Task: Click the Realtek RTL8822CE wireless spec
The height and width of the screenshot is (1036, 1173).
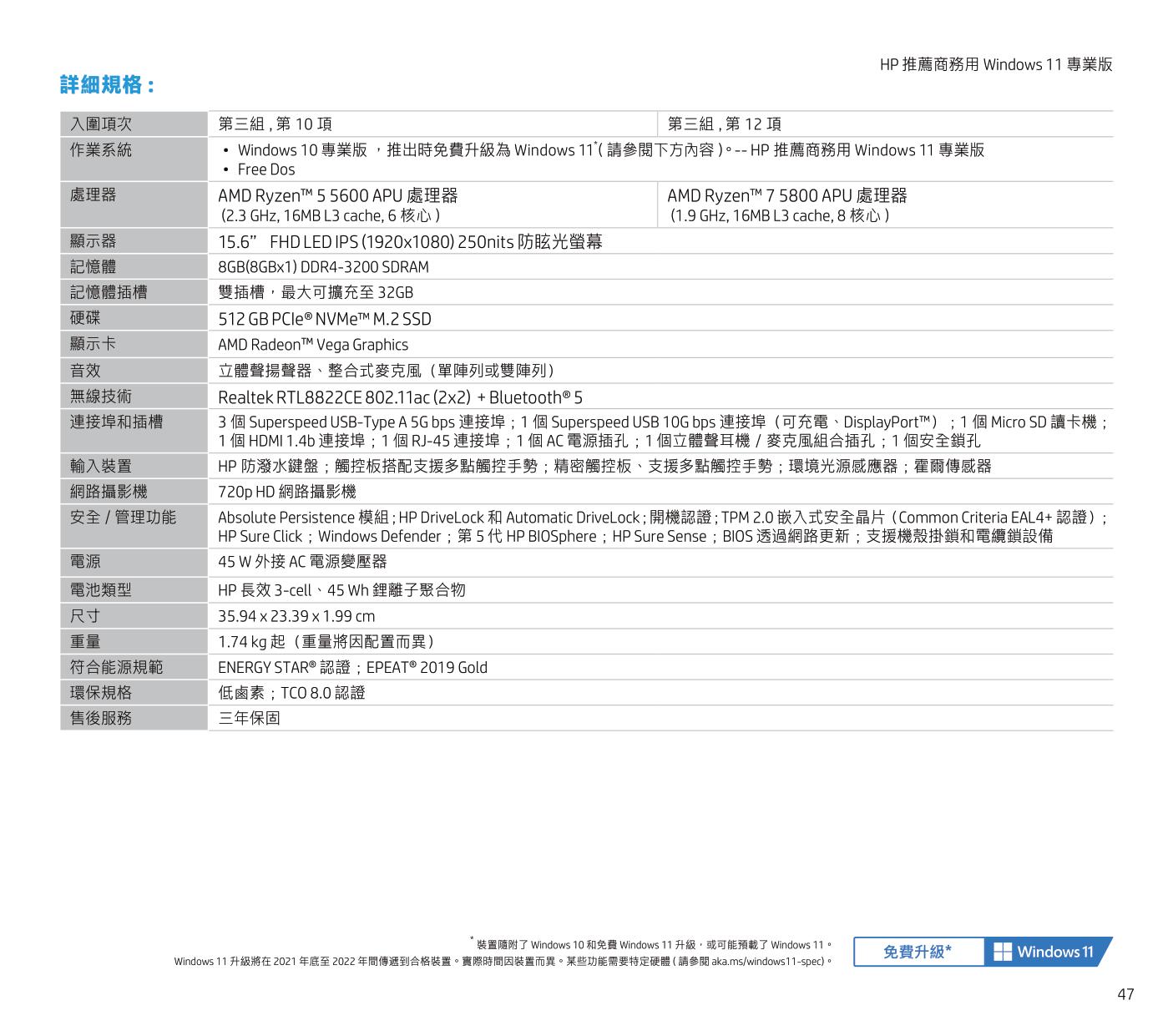Action: click(400, 397)
